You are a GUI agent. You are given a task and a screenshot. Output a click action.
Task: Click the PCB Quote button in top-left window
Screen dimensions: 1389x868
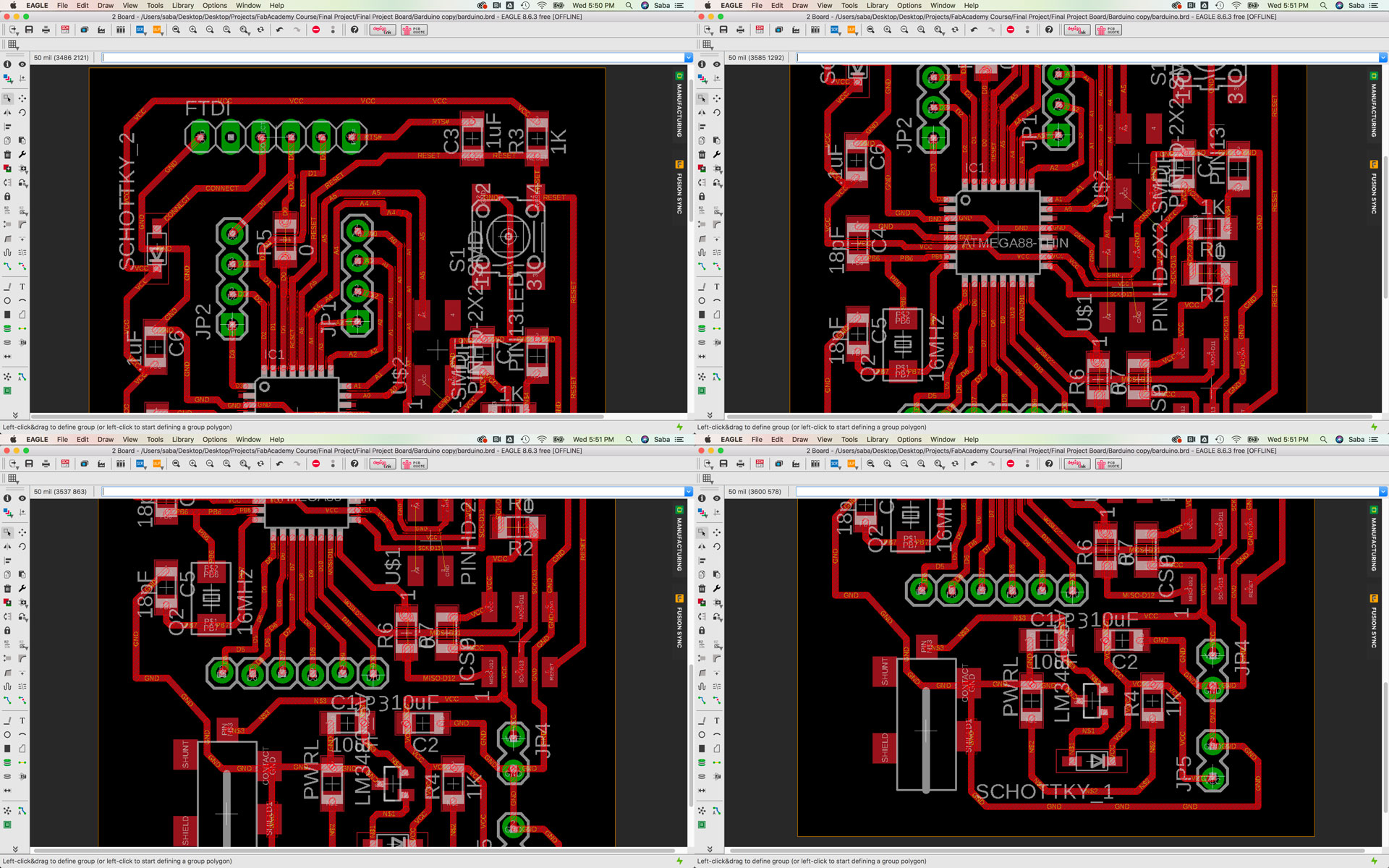[x=415, y=30]
